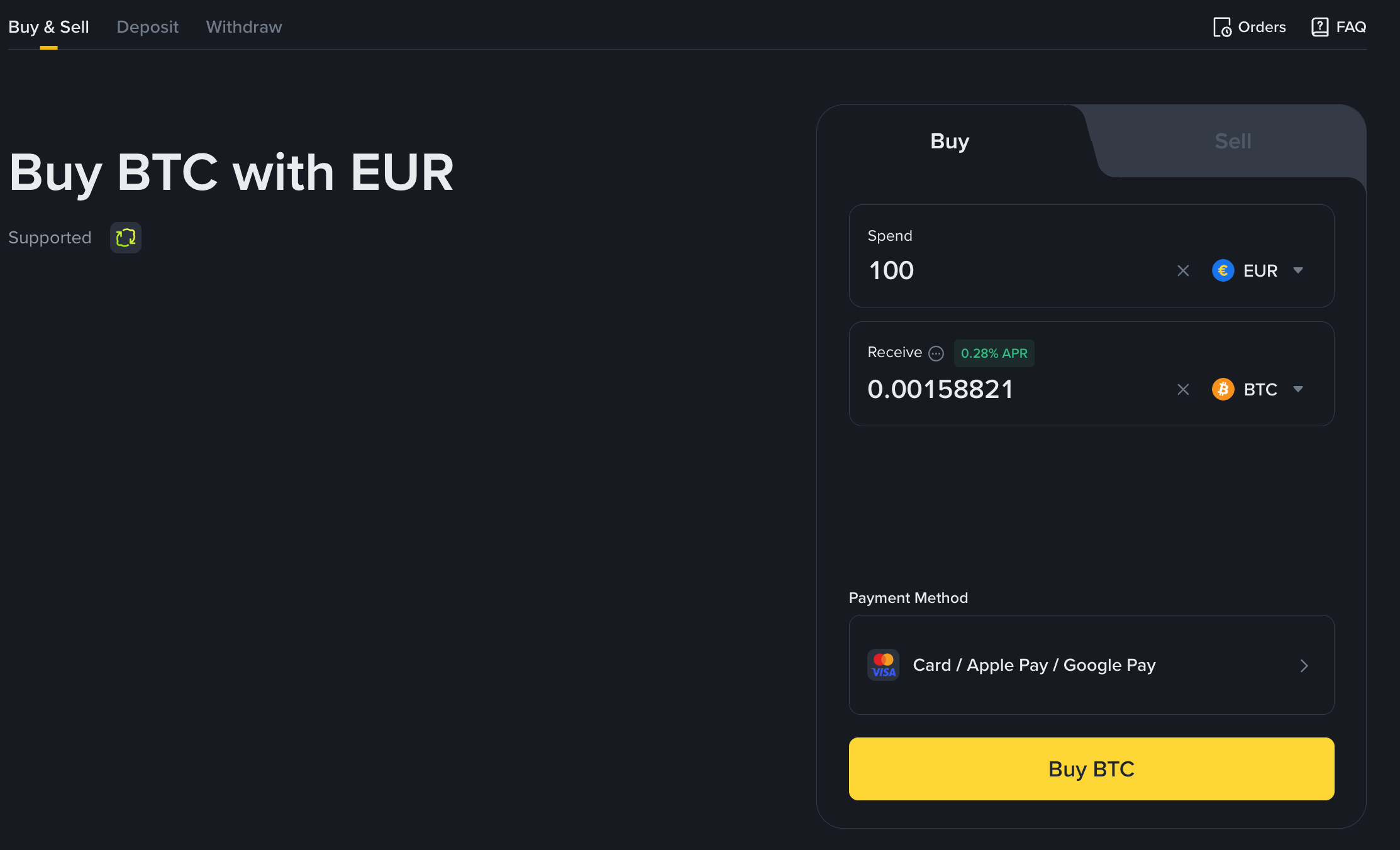Clear the Receive amount with X
1400x850 pixels.
[1183, 390]
